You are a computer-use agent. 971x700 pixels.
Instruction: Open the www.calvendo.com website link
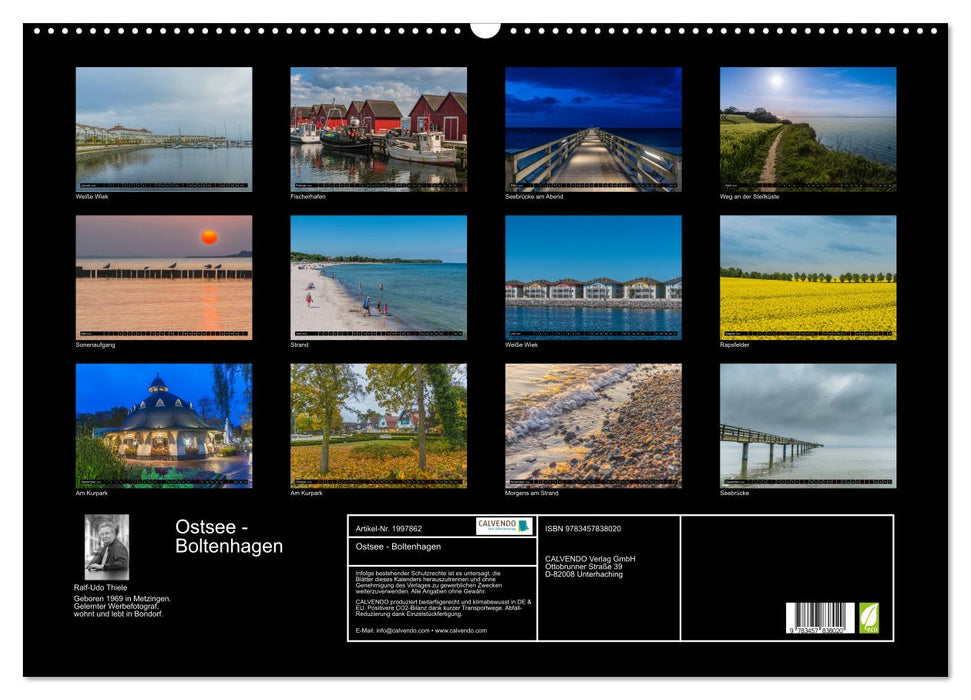click(462, 631)
